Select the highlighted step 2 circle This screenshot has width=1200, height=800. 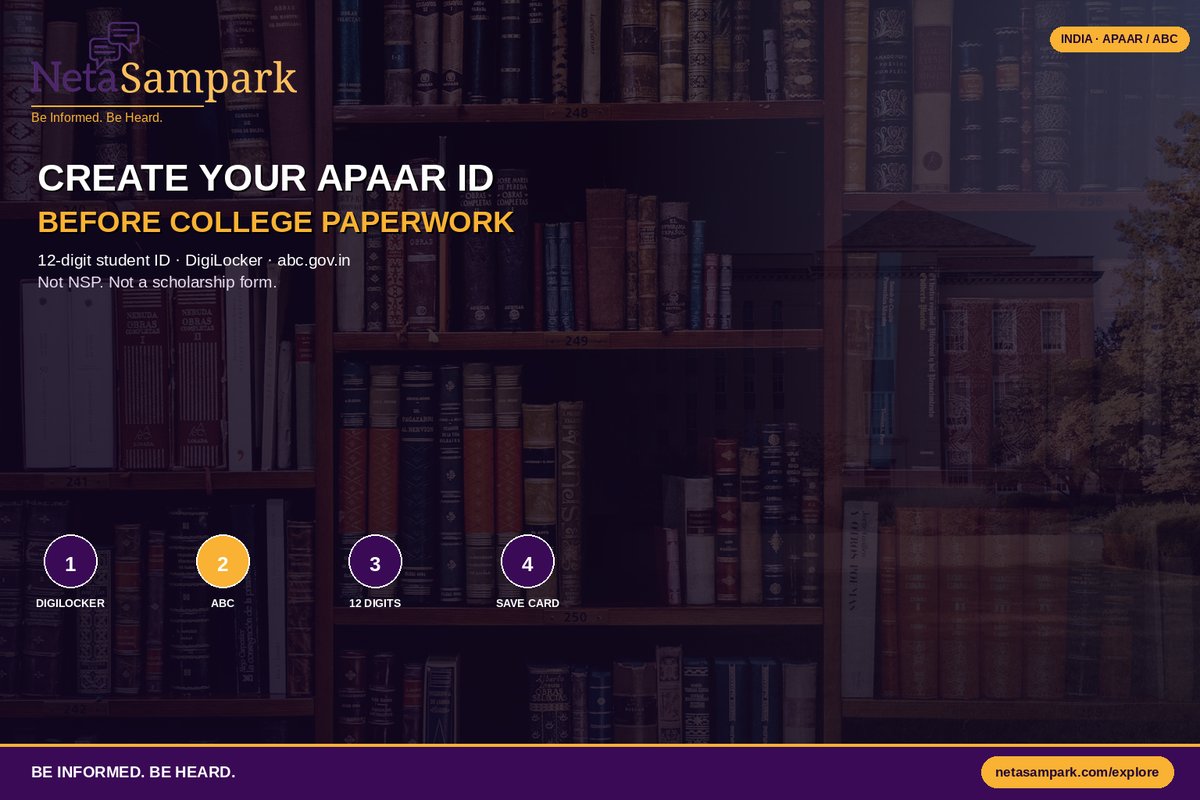[223, 563]
